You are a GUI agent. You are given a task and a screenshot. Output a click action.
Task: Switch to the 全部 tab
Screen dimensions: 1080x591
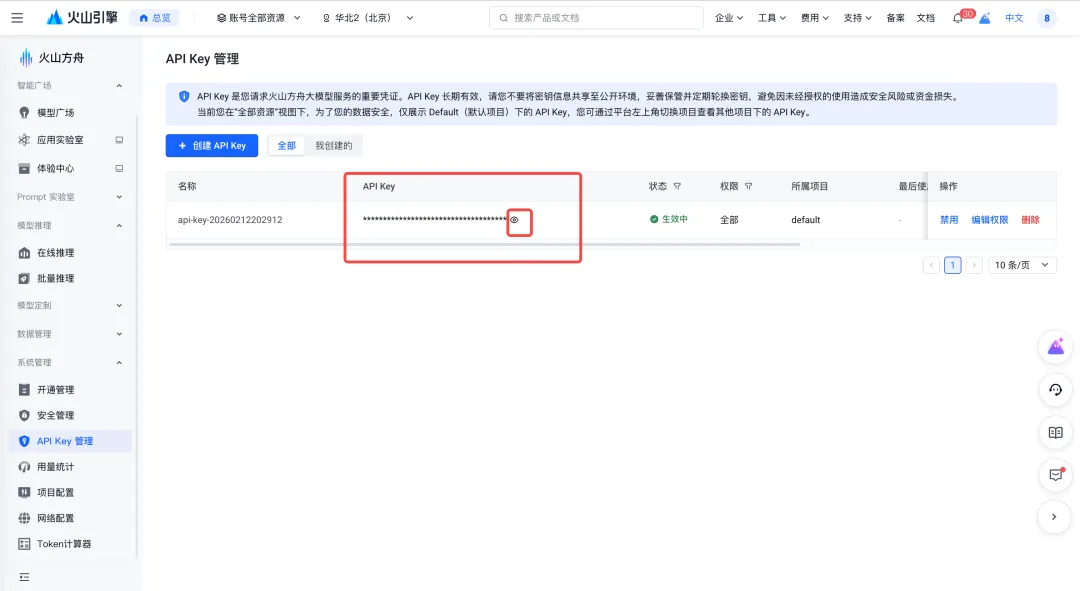coord(287,145)
